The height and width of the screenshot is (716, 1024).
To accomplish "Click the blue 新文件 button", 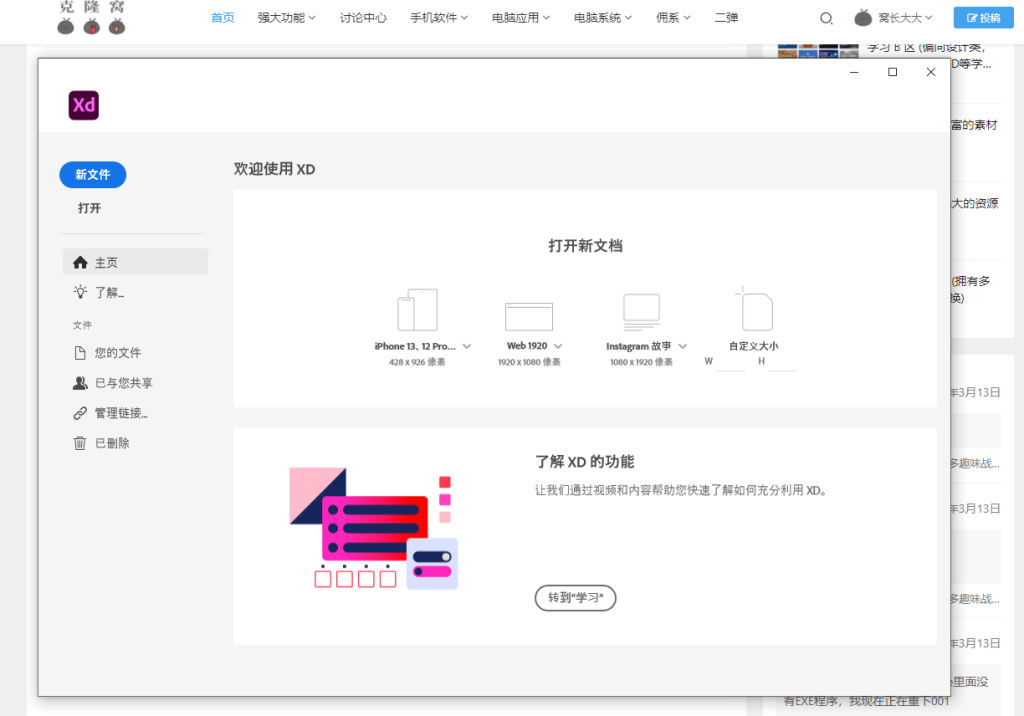I will pos(93,174).
